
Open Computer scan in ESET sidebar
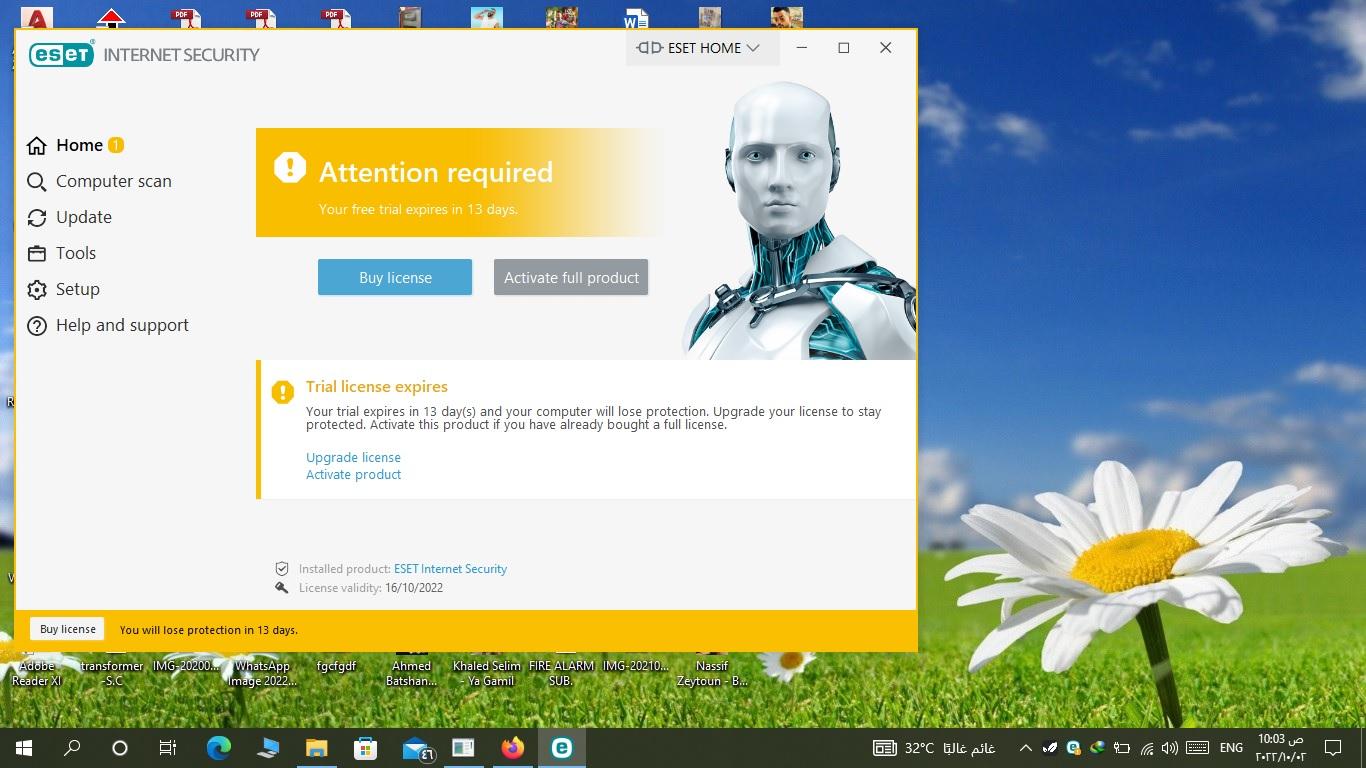click(99, 181)
